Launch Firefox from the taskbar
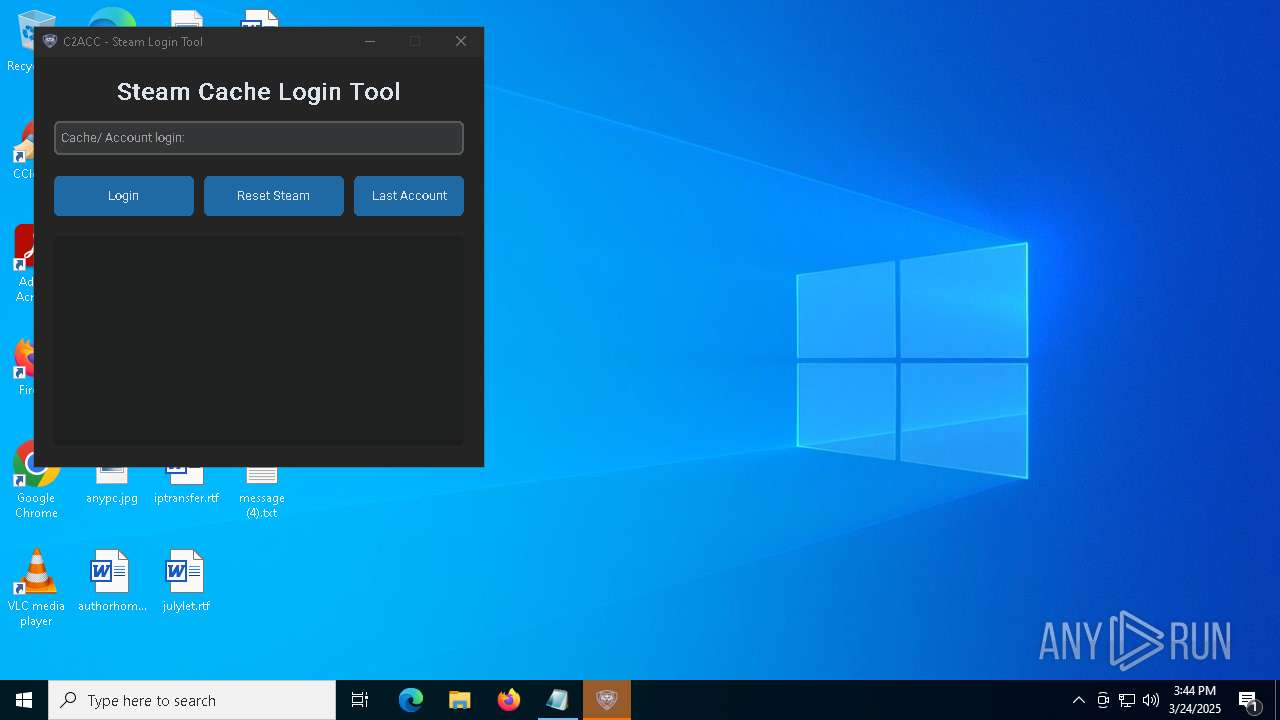The width and height of the screenshot is (1280, 720). [509, 700]
